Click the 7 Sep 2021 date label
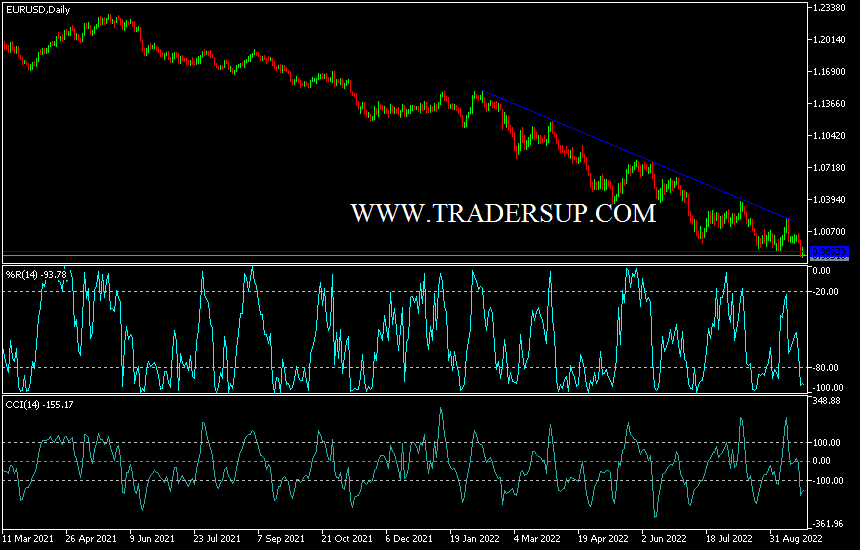Image resolution: width=860 pixels, height=550 pixels. pos(281,538)
